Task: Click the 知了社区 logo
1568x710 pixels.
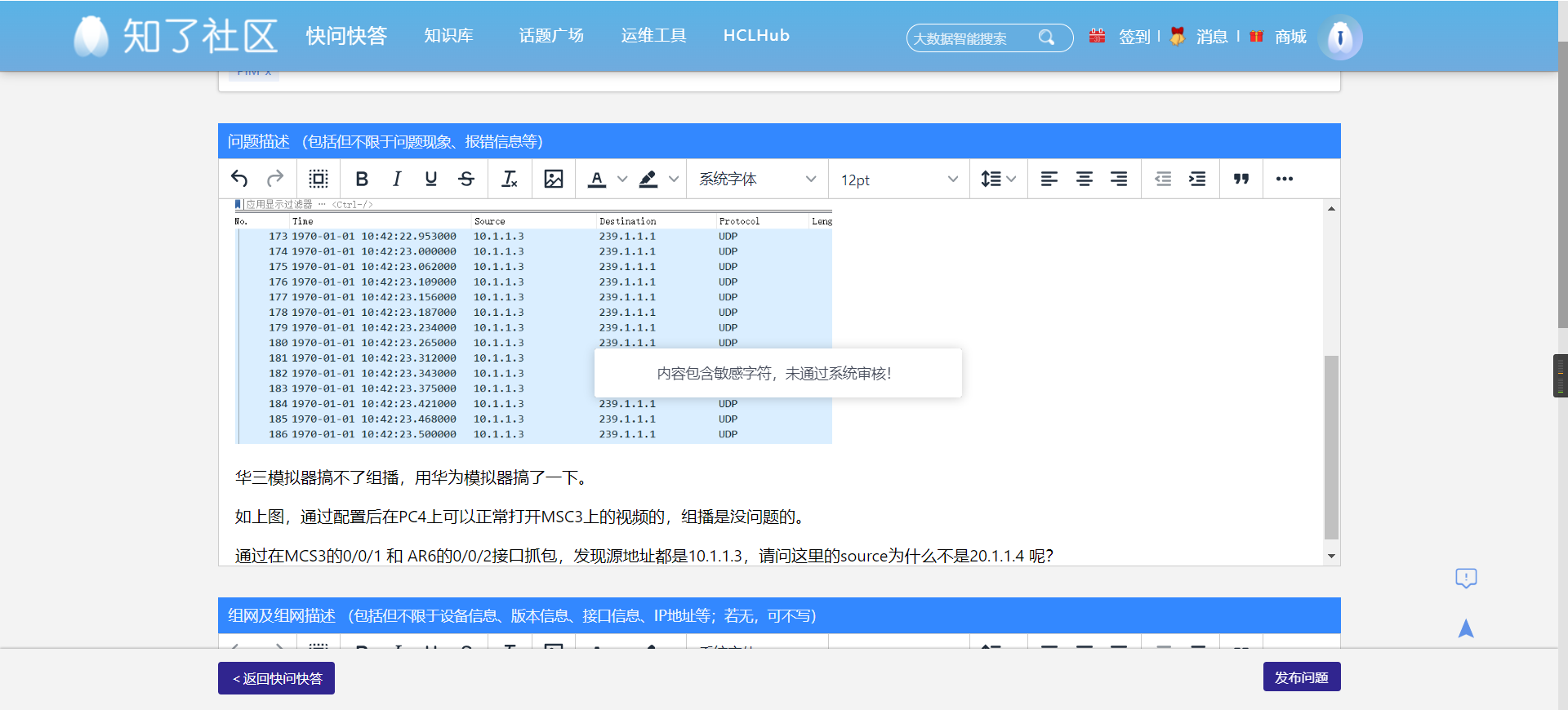Action: coord(176,36)
